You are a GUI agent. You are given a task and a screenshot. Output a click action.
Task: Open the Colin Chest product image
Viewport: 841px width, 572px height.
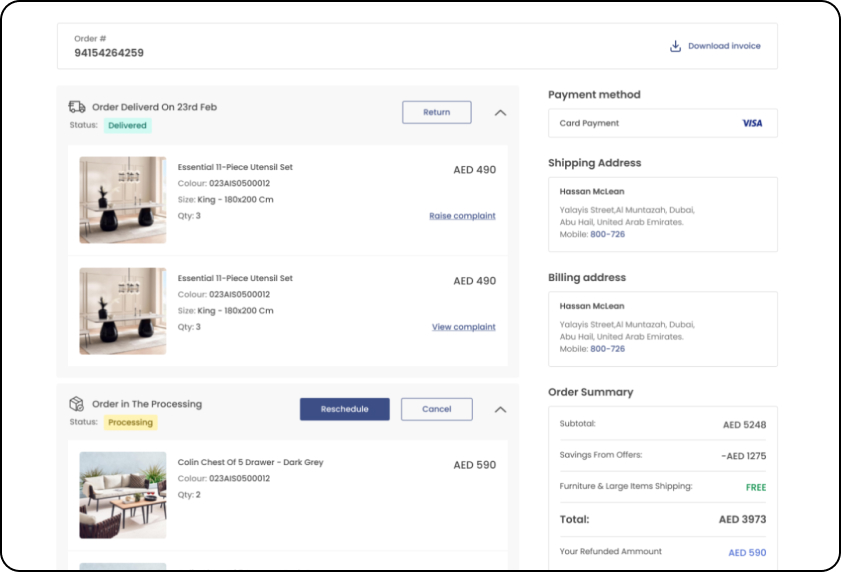(x=123, y=495)
